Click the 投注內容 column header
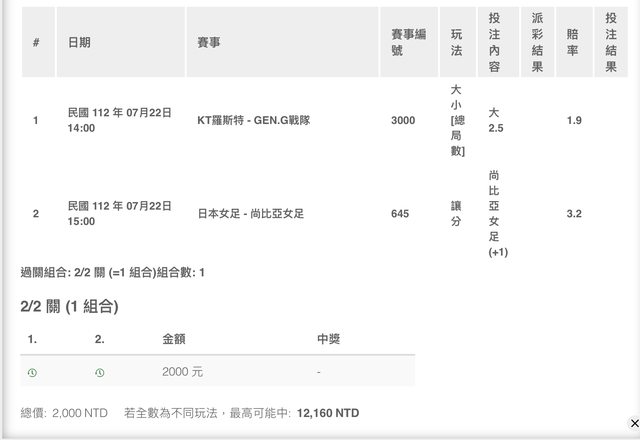The height and width of the screenshot is (440, 640). pos(495,43)
